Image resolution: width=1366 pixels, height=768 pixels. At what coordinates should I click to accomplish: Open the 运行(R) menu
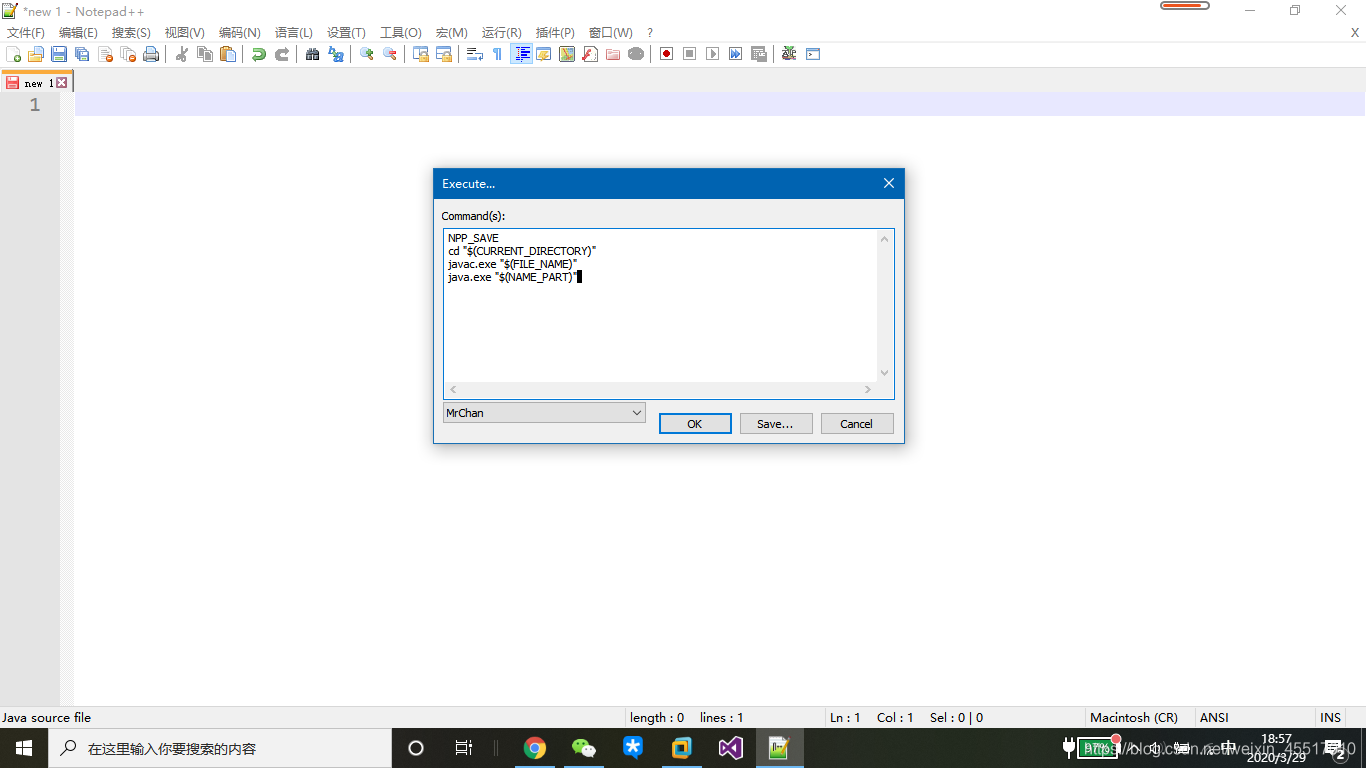pos(502,33)
